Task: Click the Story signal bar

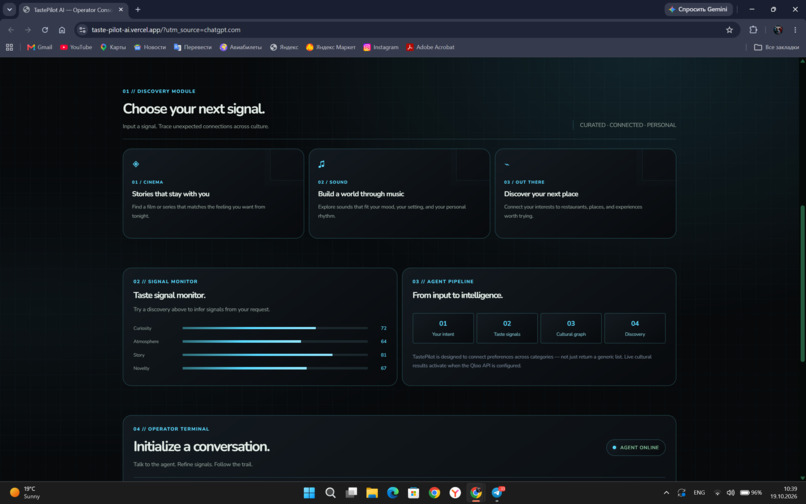Action: click(x=275, y=355)
